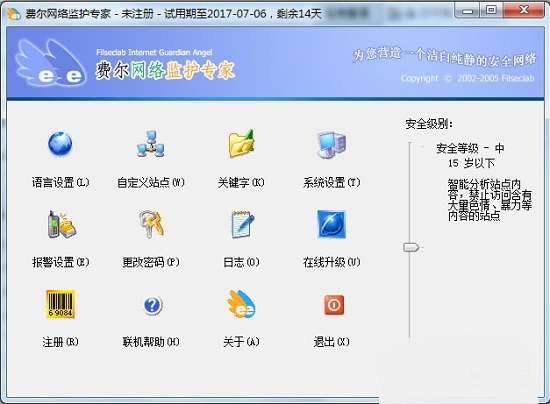Minimize the Filseclab window
Screen dimensions: 550x404
coord(467,11)
